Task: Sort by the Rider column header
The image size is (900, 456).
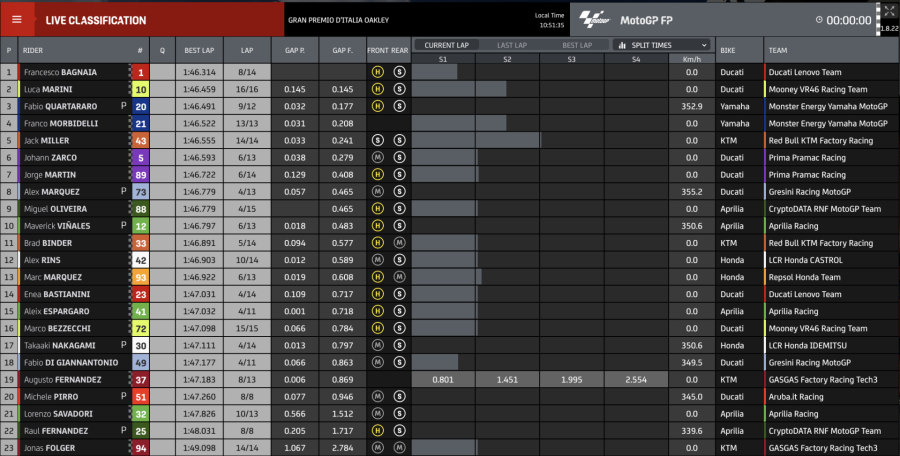Action: pyautogui.click(x=33, y=51)
